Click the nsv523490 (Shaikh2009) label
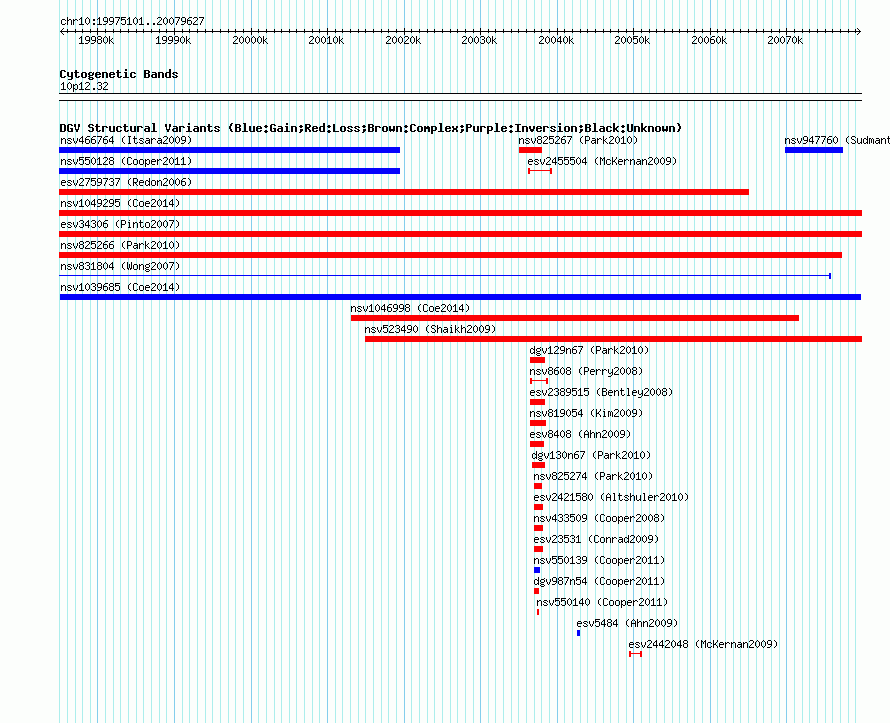 pos(430,329)
